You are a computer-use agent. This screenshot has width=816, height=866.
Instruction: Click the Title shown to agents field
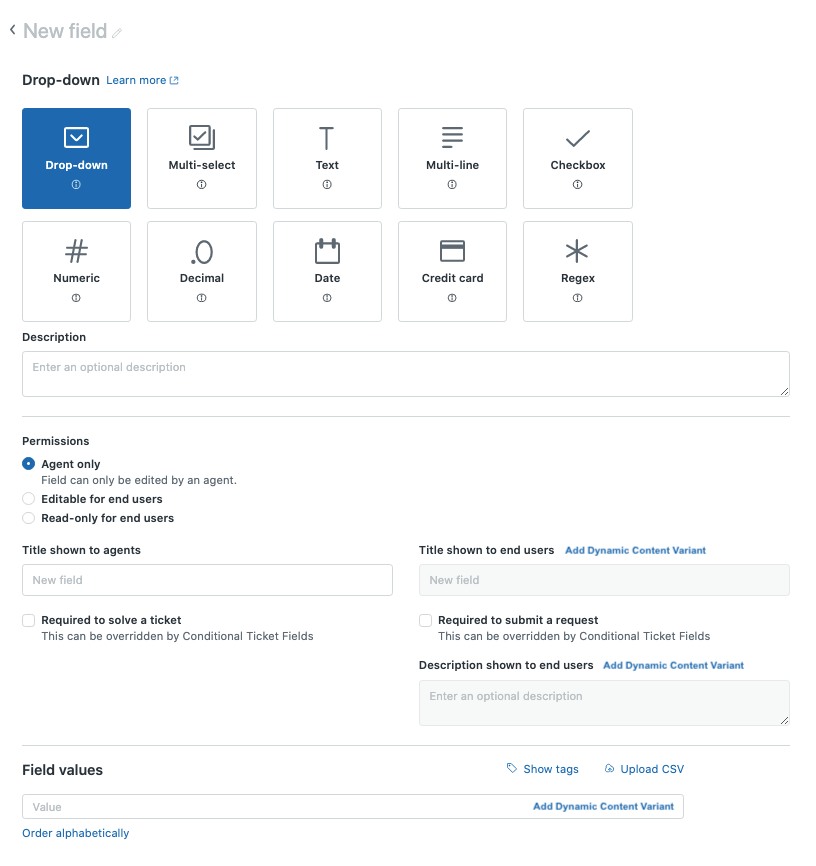point(207,580)
